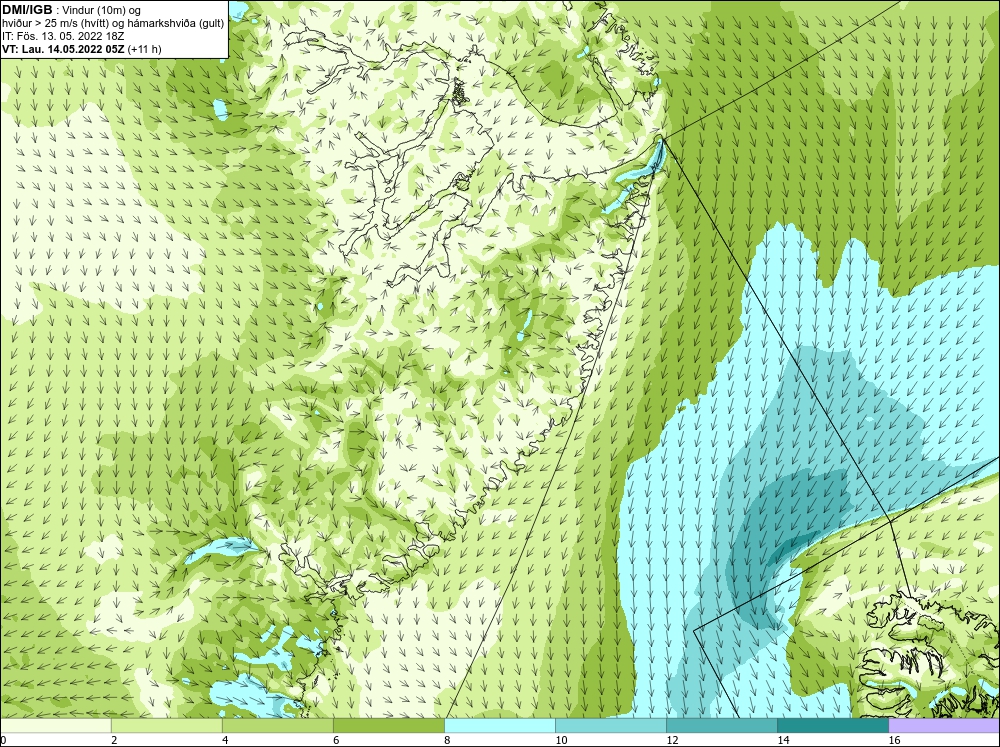Click the 6–8 m/s dark green legend segment
The height and width of the screenshot is (747, 1000).
pyautogui.click(x=388, y=725)
